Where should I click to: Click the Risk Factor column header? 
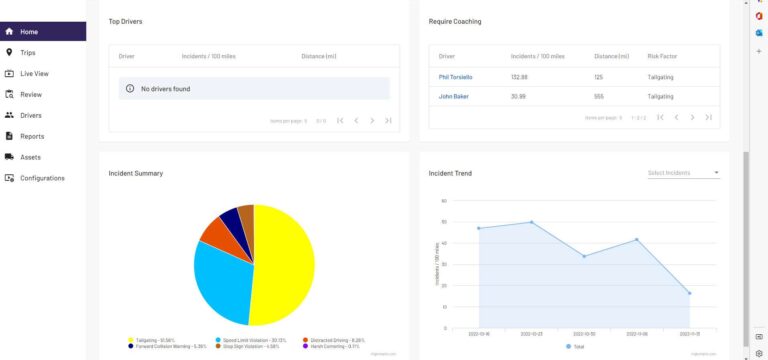(662, 56)
